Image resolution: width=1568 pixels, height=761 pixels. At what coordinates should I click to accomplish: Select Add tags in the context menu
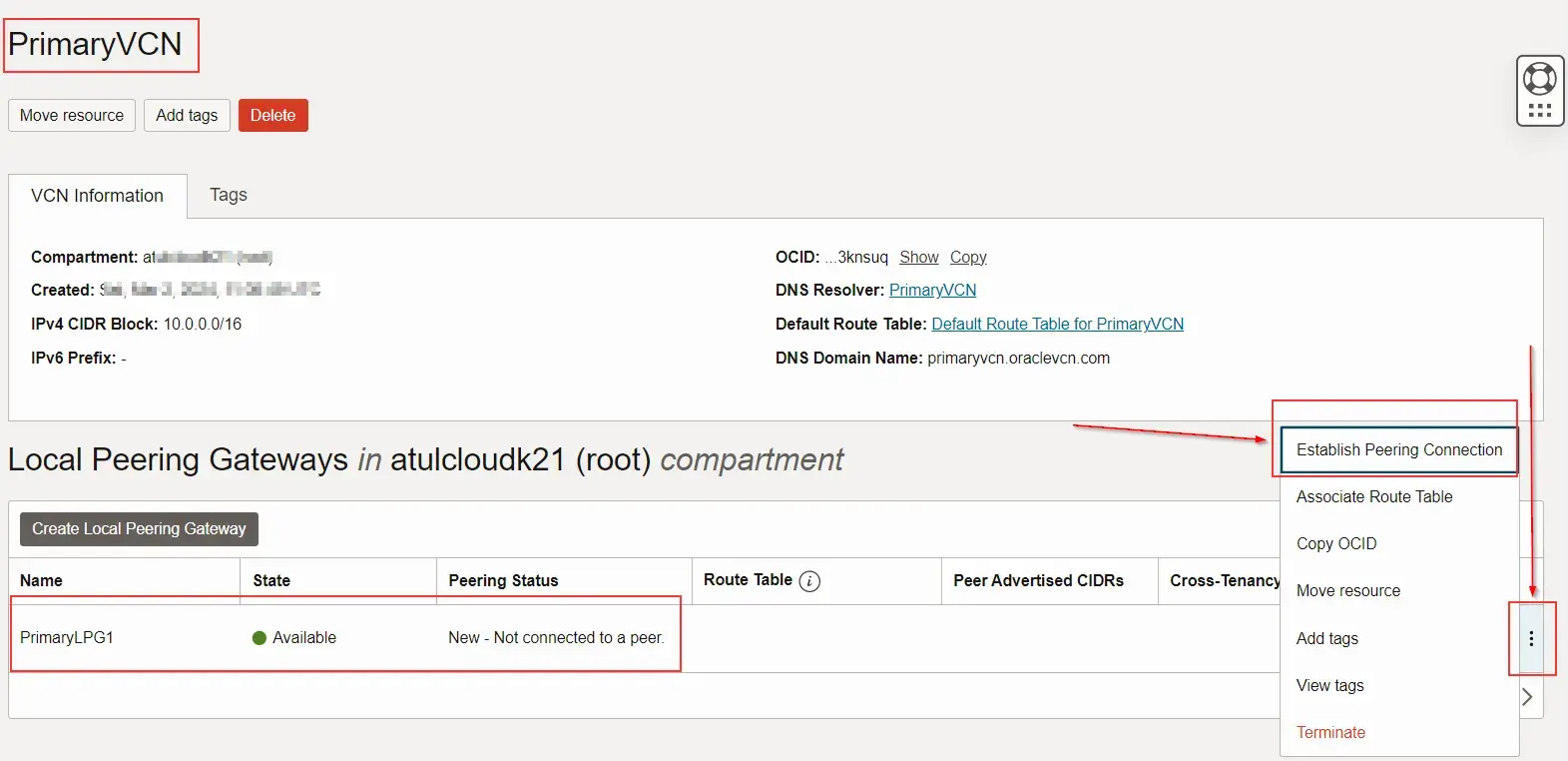pos(1326,639)
